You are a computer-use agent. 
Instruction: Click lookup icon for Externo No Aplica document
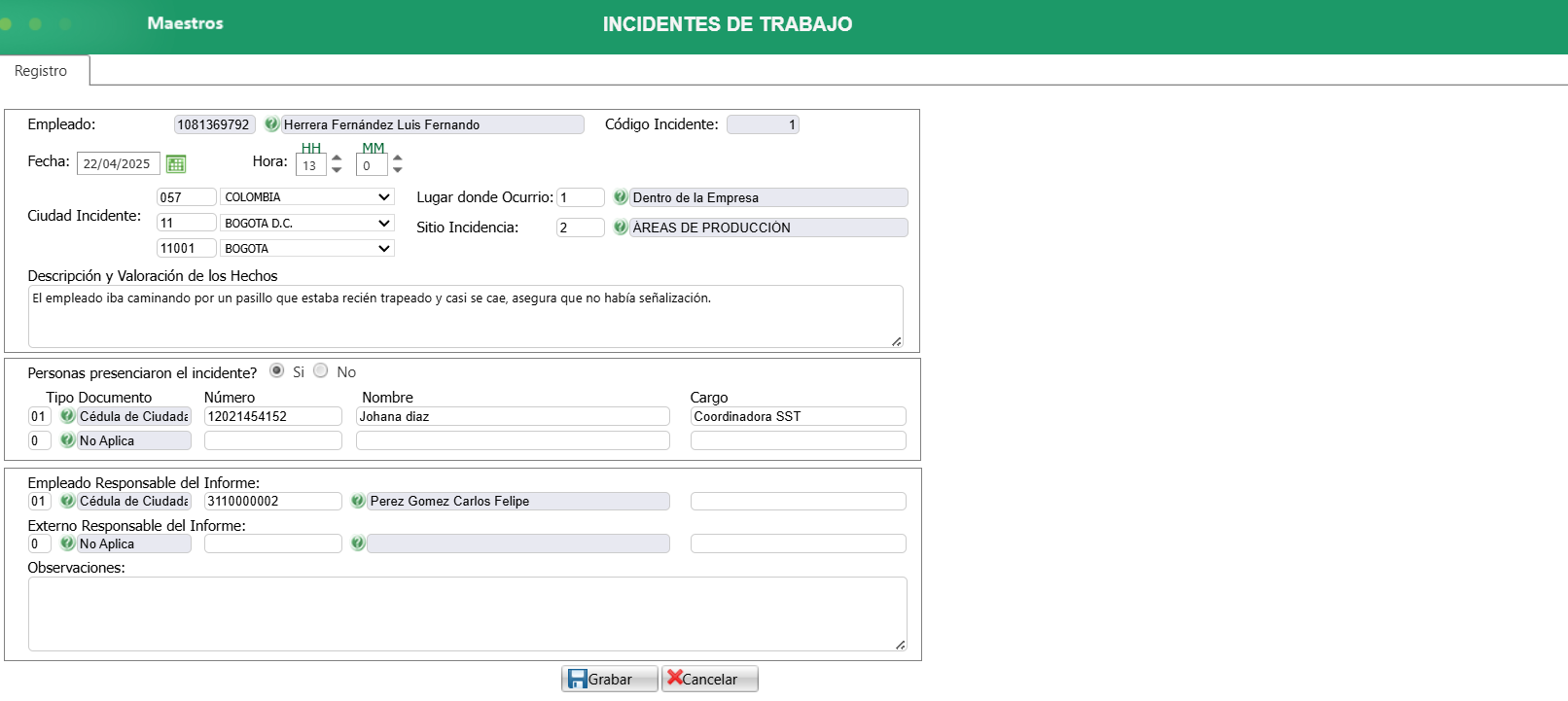[67, 543]
